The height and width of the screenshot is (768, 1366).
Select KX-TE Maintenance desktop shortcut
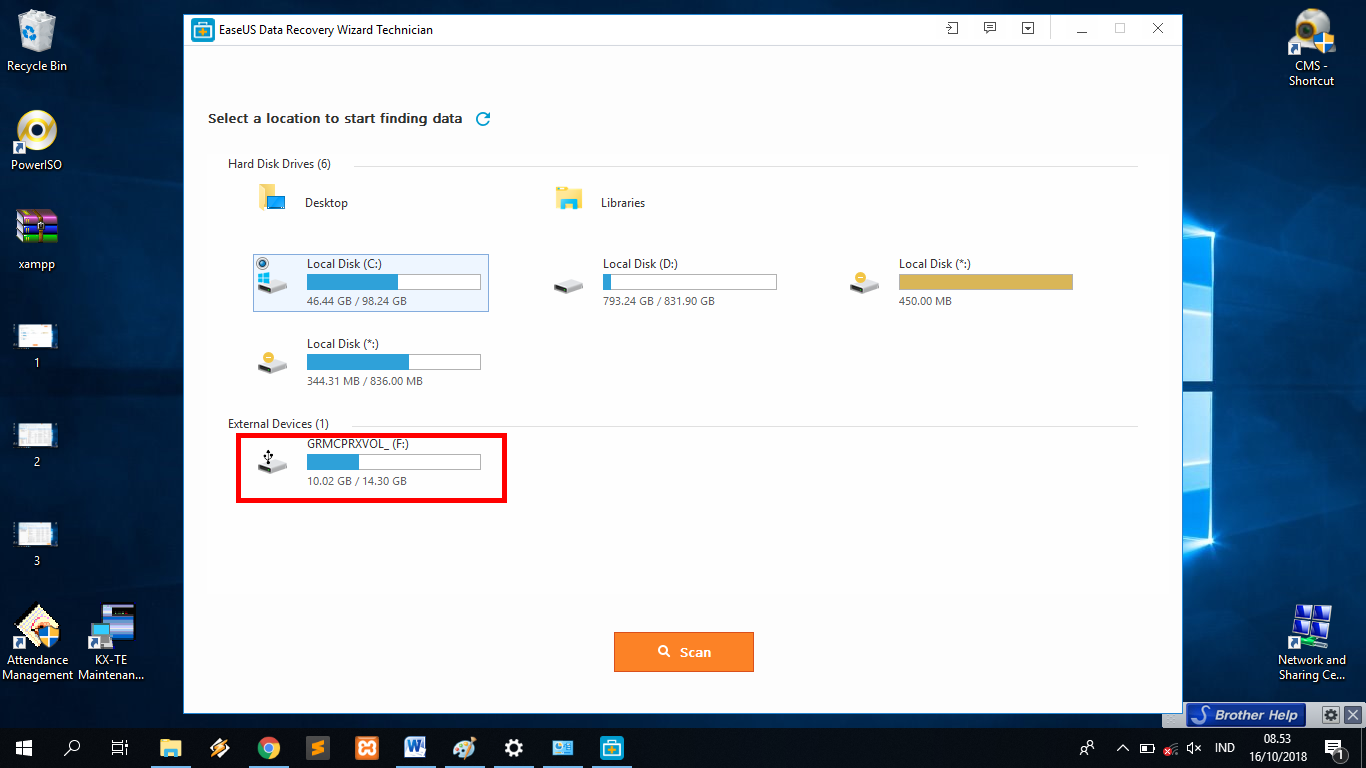pyautogui.click(x=111, y=642)
